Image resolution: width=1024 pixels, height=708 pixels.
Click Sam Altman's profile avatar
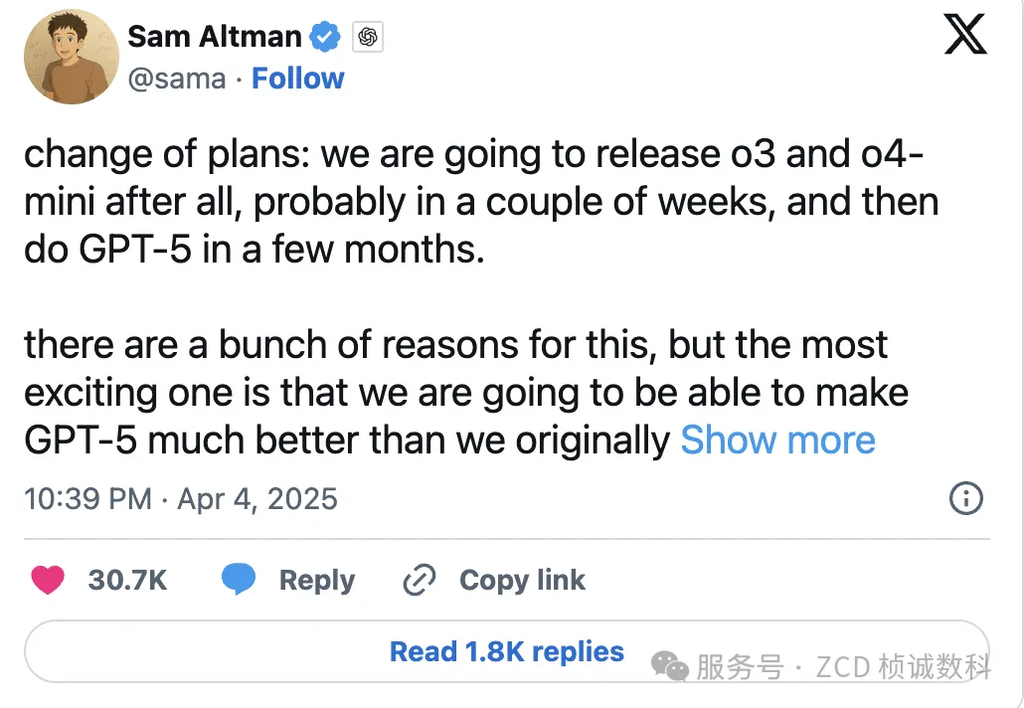point(71,57)
